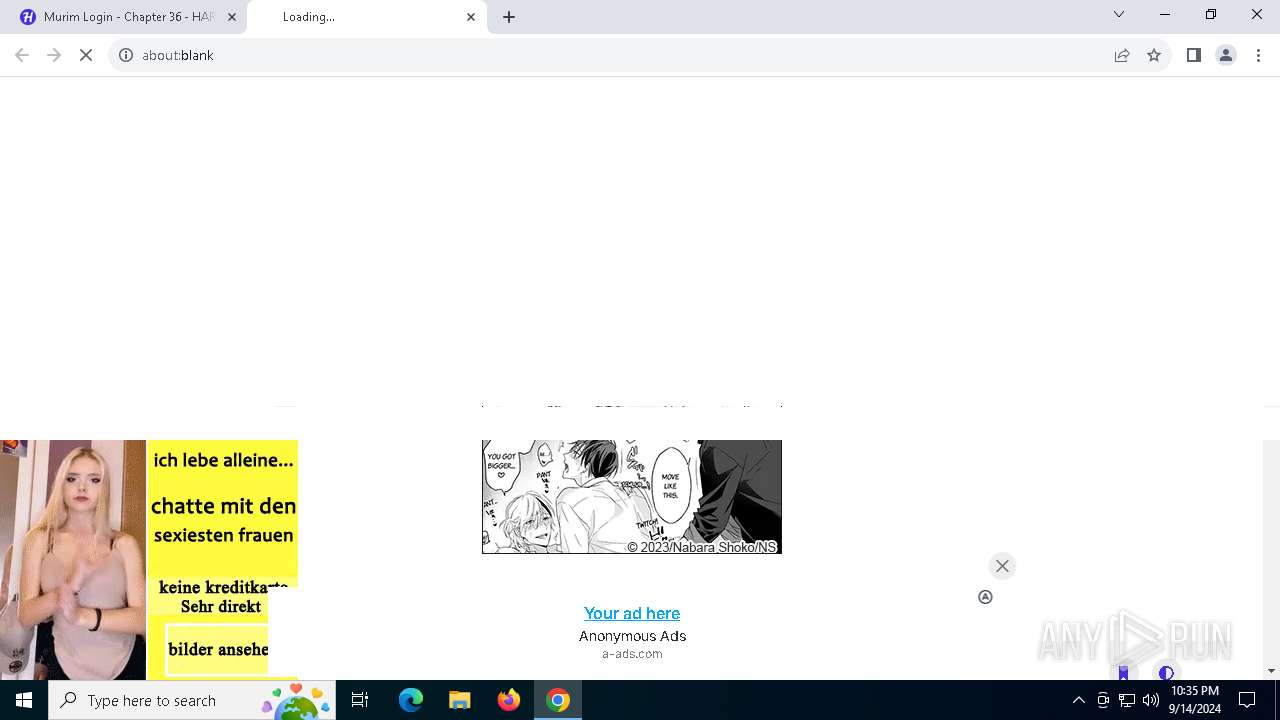Minimize the Chrome window
Viewport: 1280px width, 720px height.
1165,14
